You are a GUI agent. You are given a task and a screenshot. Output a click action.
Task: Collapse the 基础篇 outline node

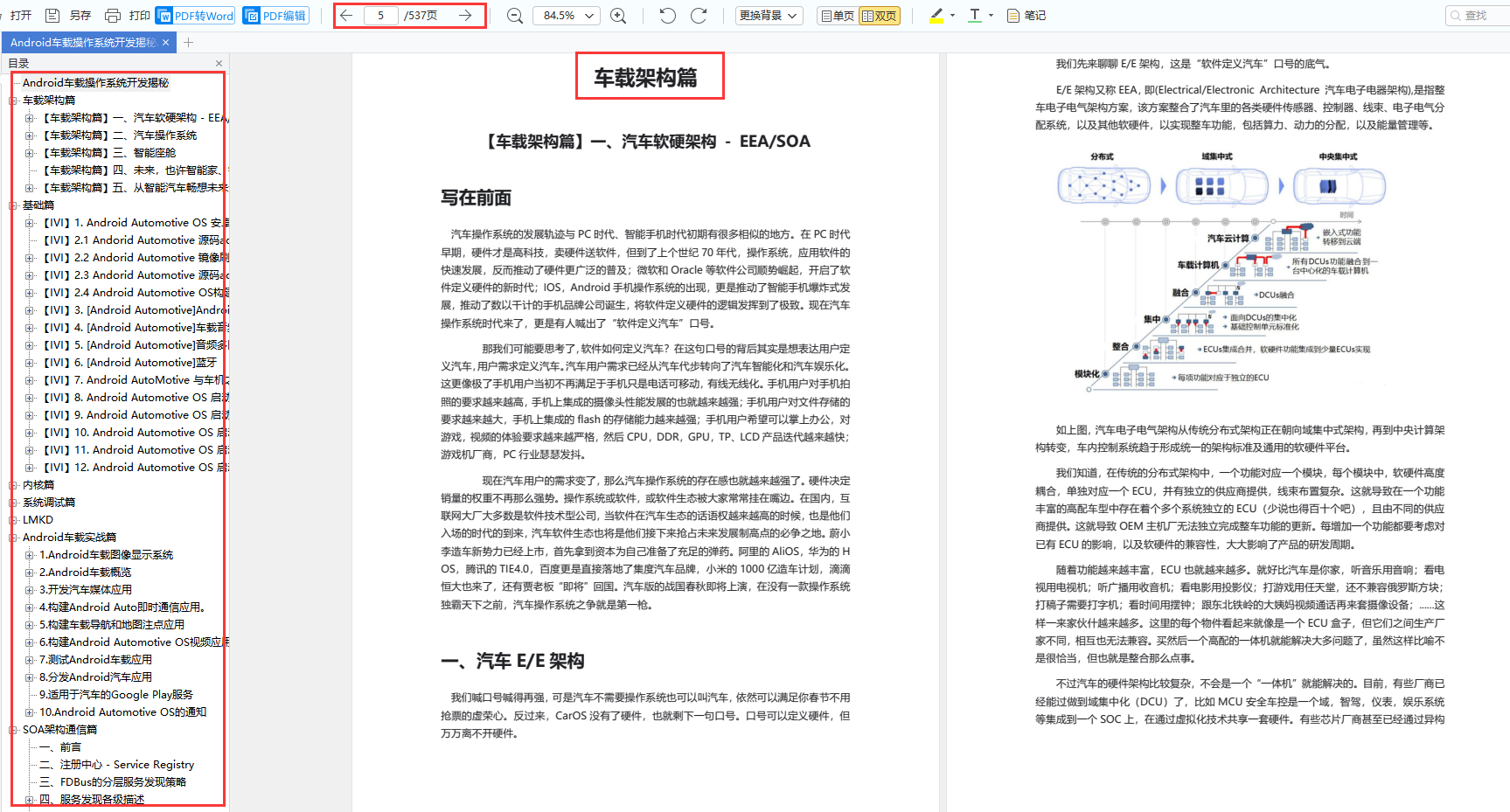pos(13,205)
